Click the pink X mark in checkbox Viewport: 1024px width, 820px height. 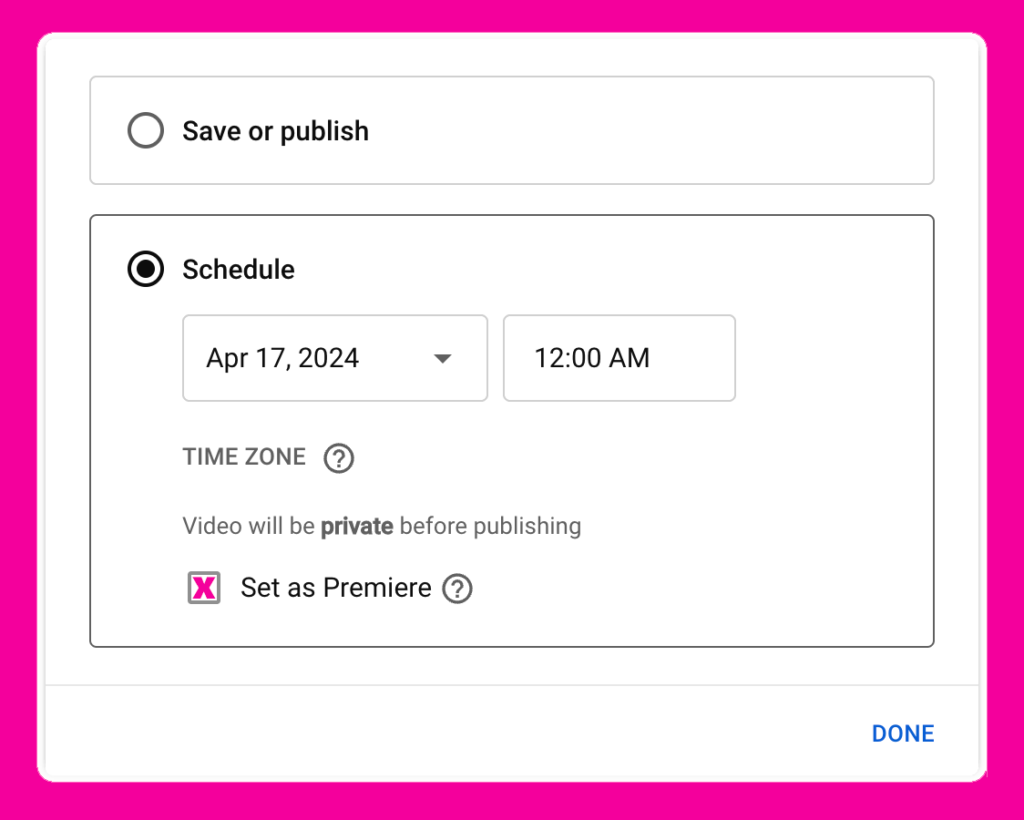pyautogui.click(x=204, y=589)
